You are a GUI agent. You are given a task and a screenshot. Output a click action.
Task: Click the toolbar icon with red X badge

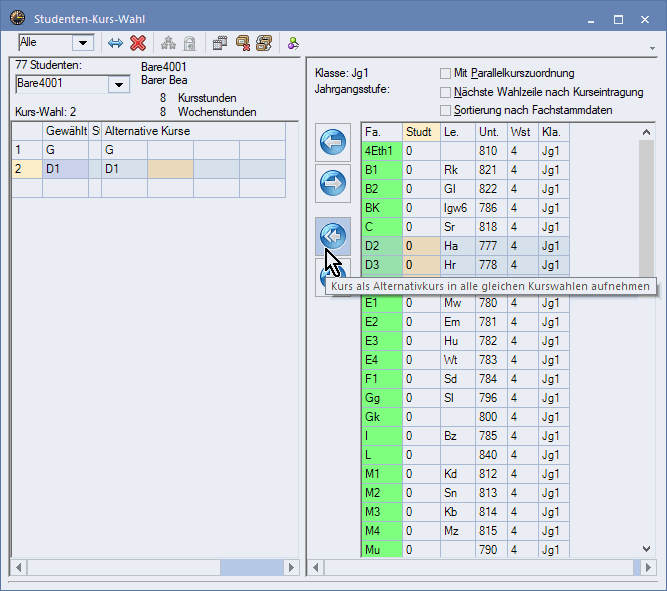(x=242, y=43)
